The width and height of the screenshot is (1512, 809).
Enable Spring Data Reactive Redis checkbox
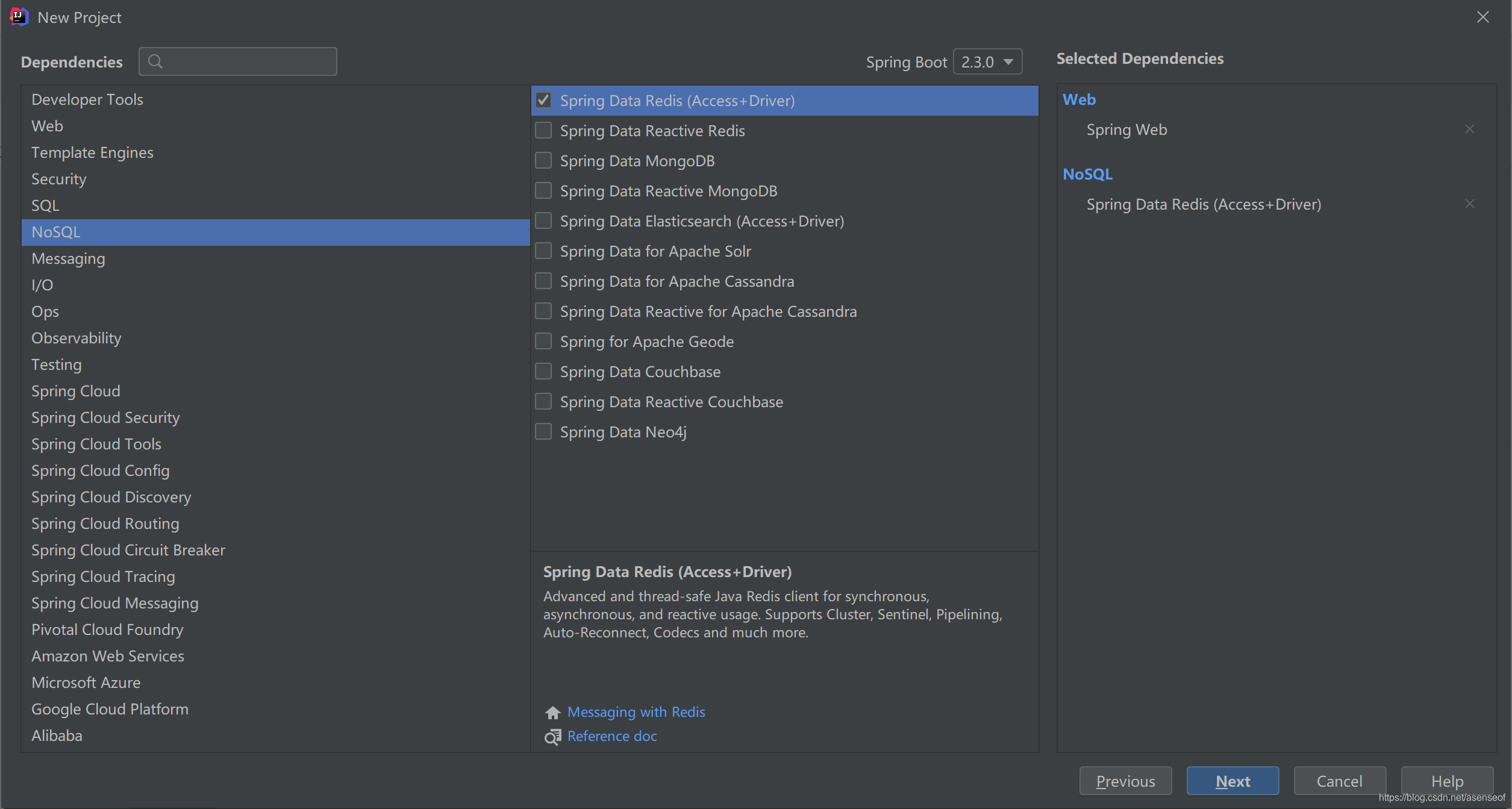pos(543,130)
